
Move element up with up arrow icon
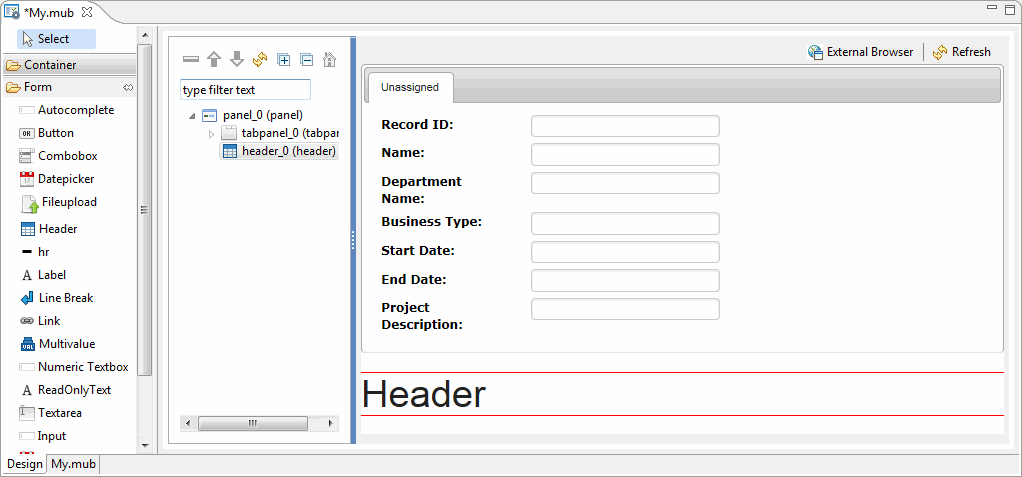pos(214,59)
